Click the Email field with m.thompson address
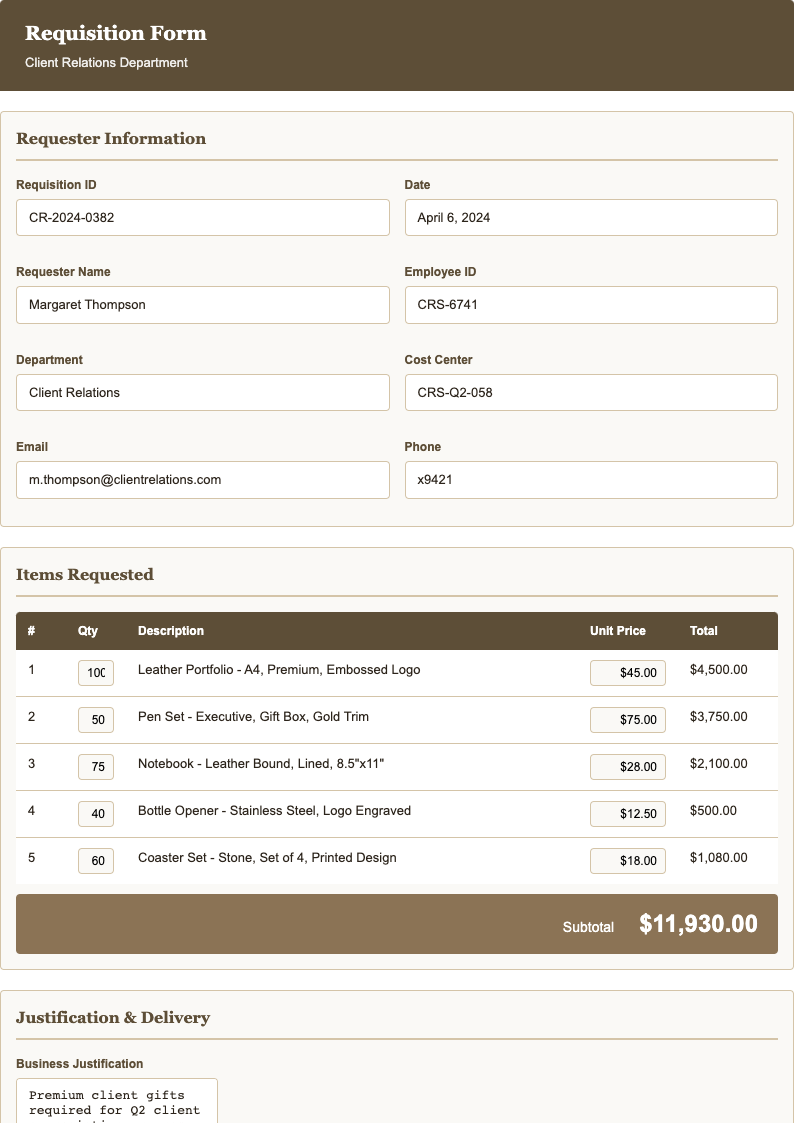794x1123 pixels. click(202, 479)
